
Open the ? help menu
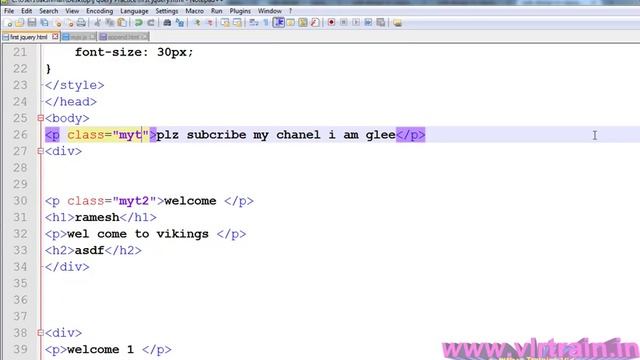point(290,11)
